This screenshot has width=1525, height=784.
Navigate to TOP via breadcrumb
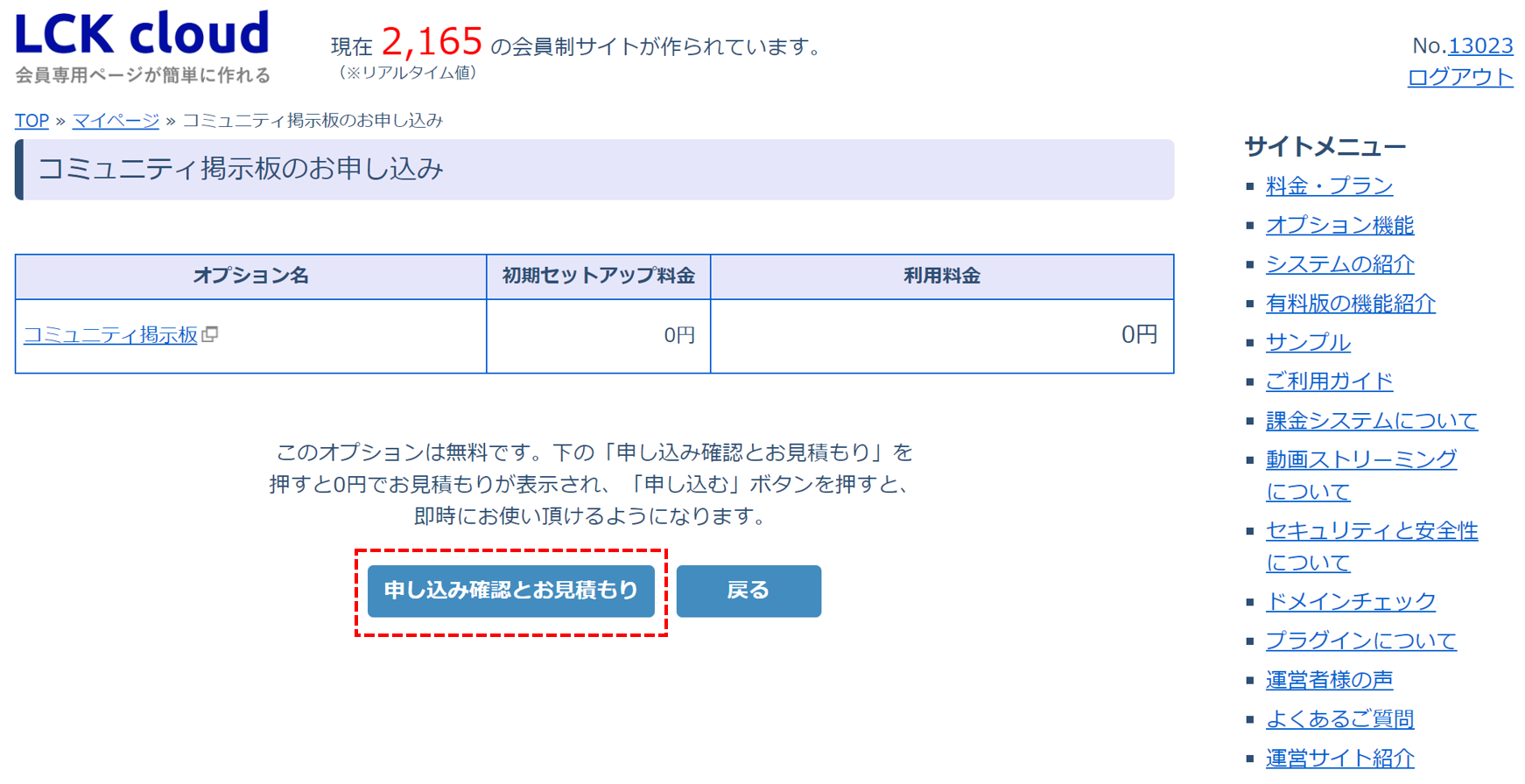[32, 121]
